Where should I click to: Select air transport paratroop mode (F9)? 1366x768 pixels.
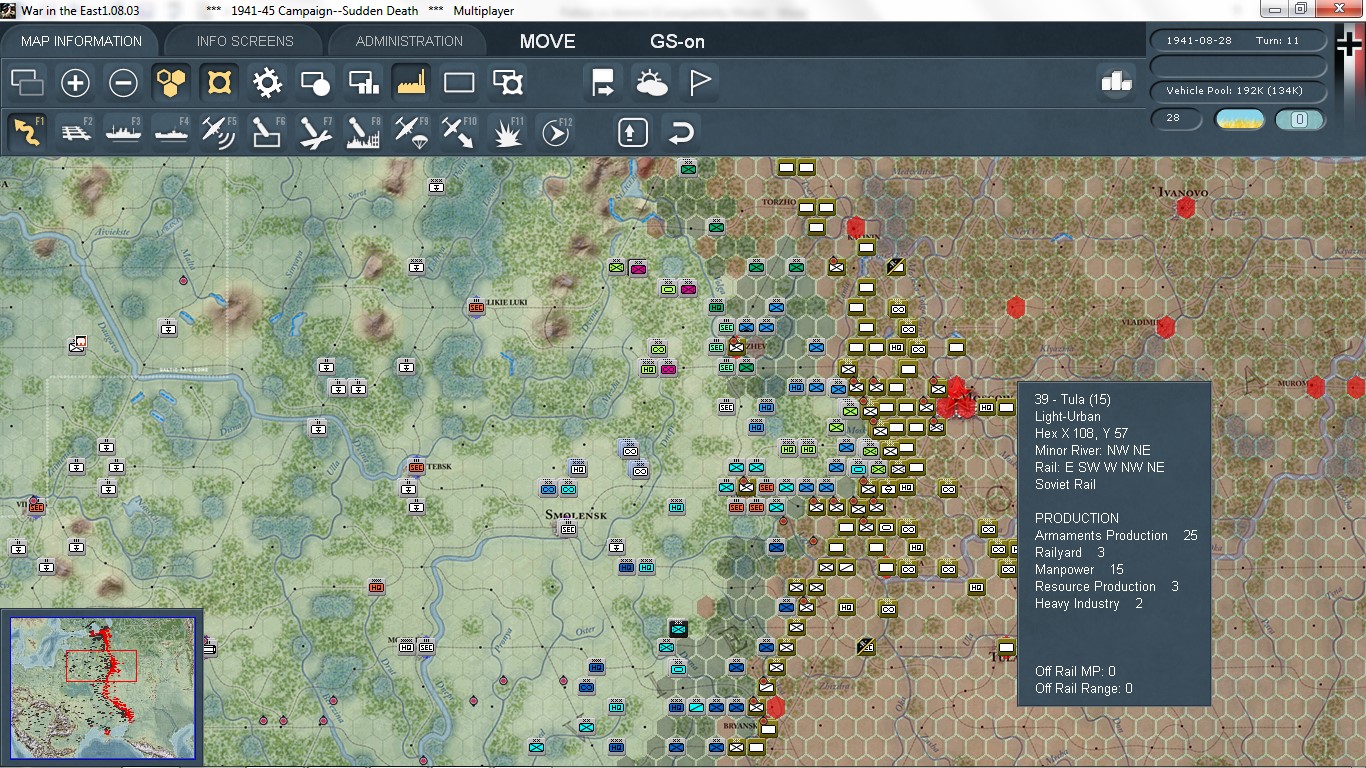coord(411,132)
